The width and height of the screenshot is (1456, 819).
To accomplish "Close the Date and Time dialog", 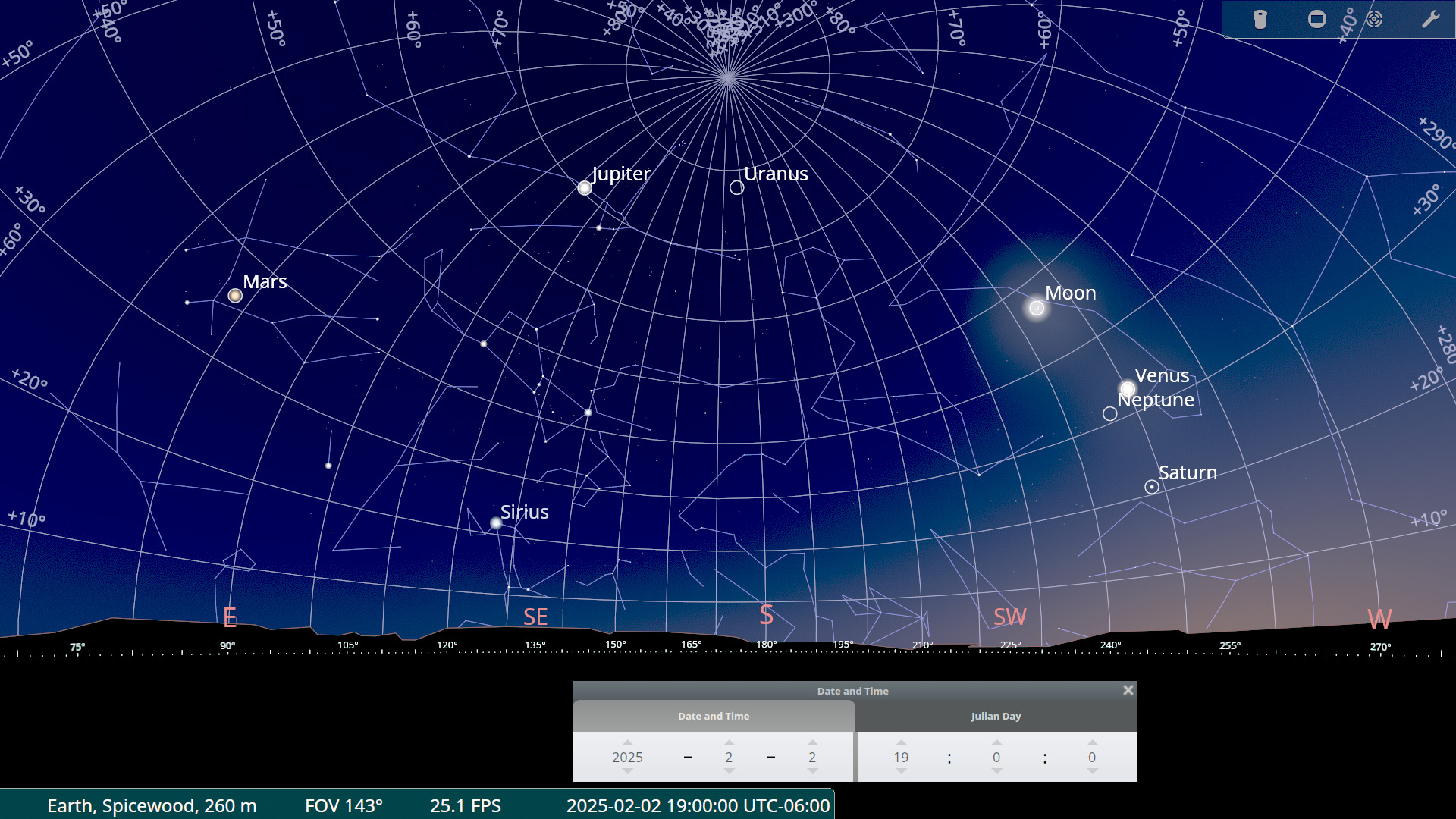I will tap(1128, 690).
